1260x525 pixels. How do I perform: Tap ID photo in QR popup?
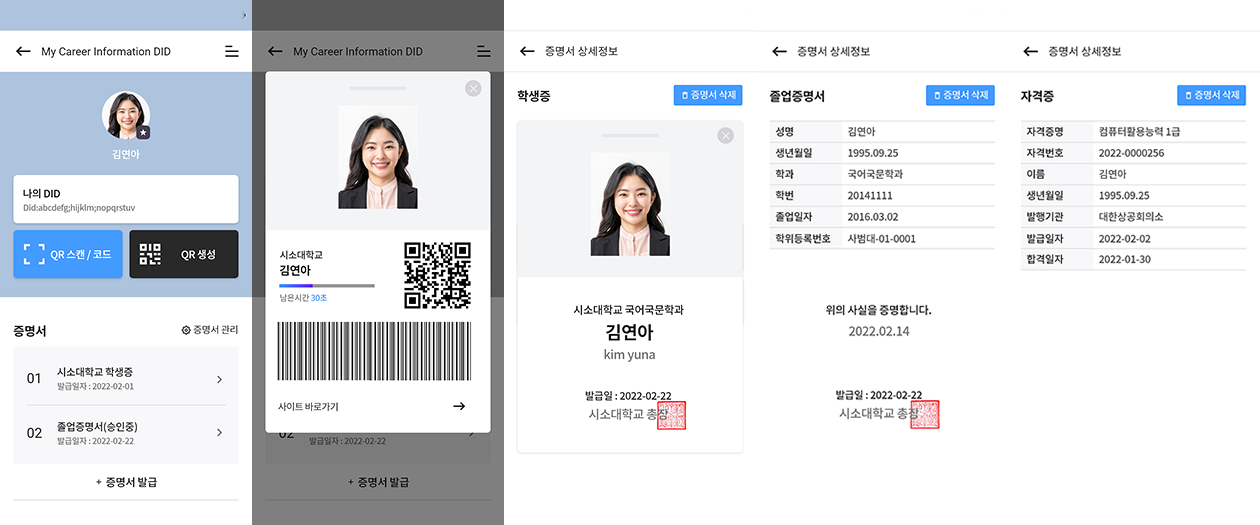[x=378, y=157]
